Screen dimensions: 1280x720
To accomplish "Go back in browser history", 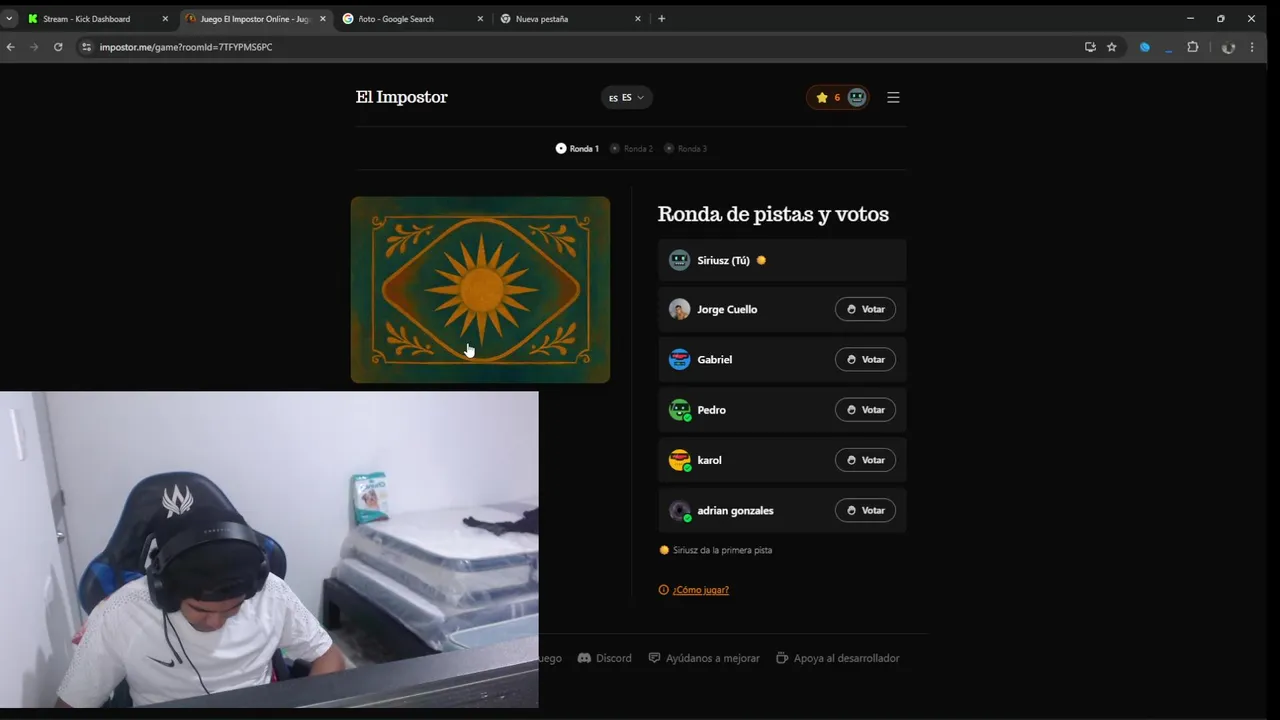I will point(11,47).
